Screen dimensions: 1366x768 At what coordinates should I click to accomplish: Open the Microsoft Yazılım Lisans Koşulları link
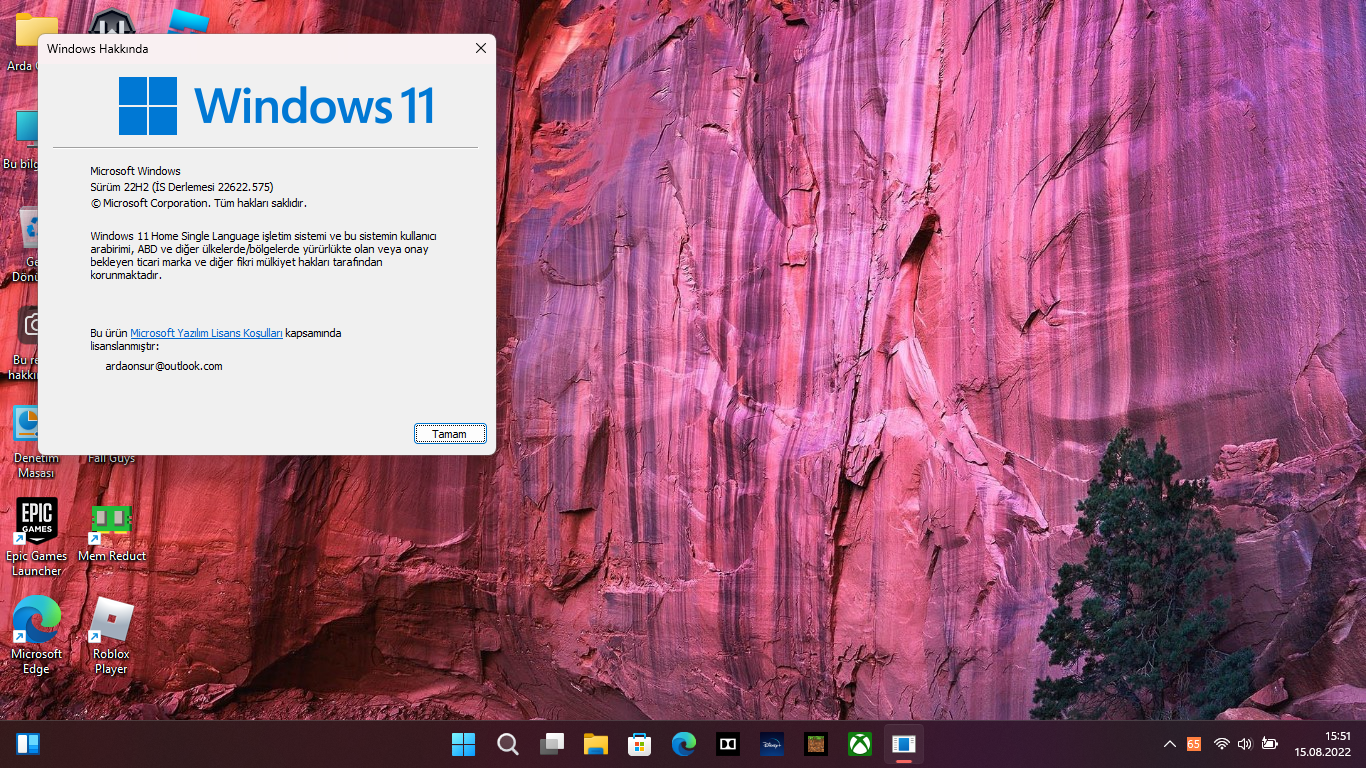[x=207, y=333]
